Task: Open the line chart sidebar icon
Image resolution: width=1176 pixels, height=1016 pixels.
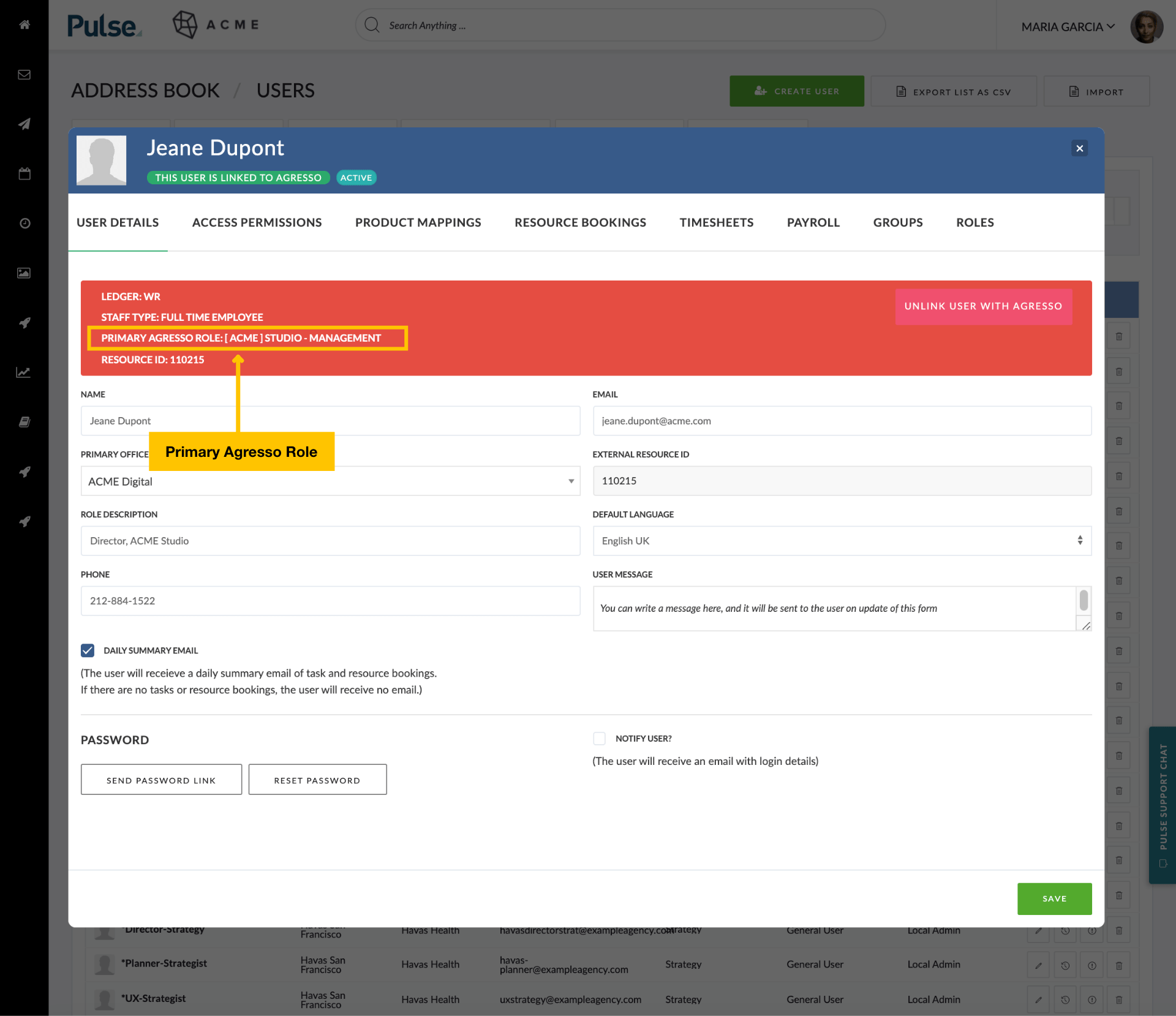Action: click(23, 372)
